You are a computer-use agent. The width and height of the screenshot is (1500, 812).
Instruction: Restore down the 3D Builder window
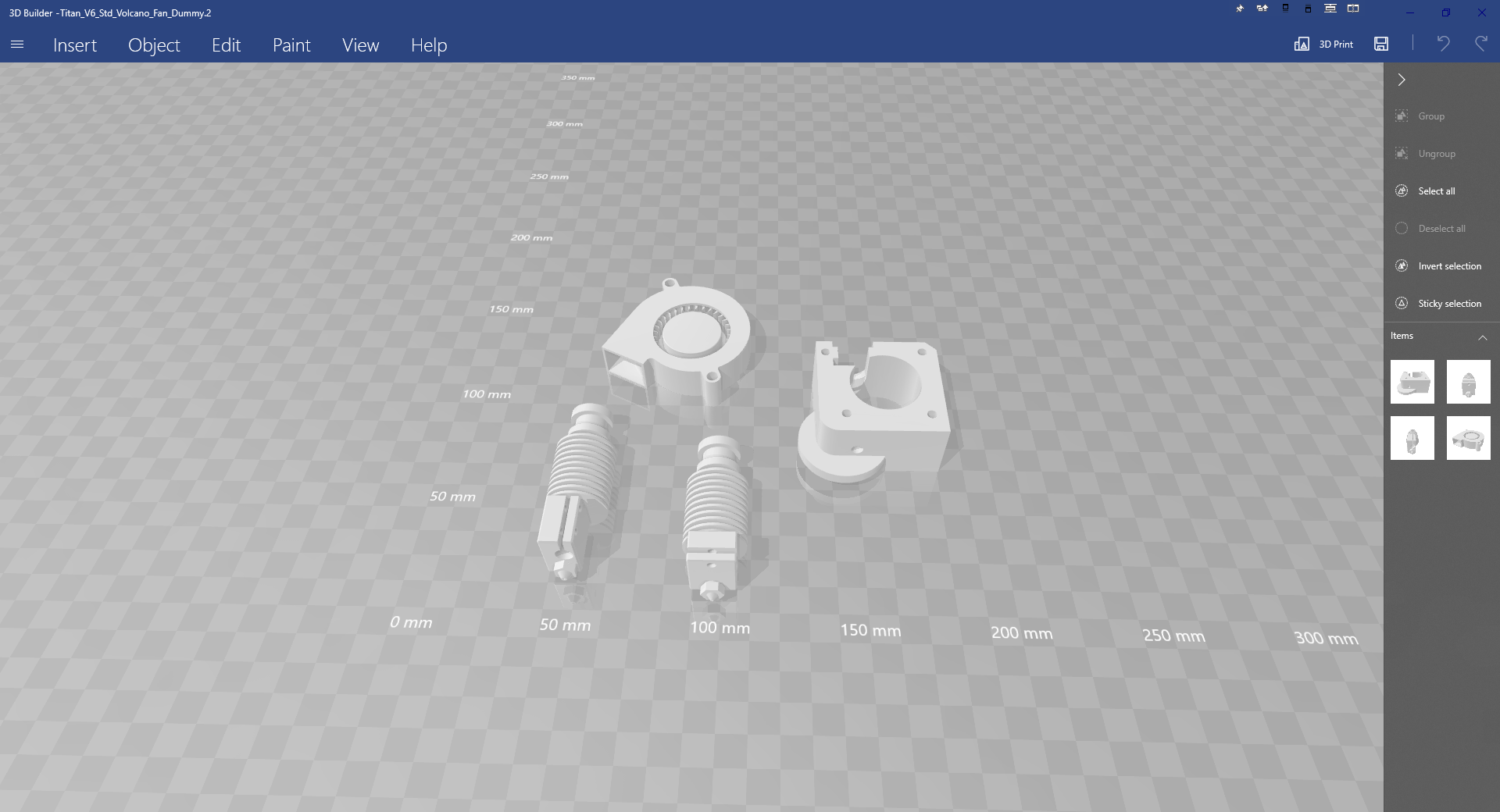[x=1446, y=12]
